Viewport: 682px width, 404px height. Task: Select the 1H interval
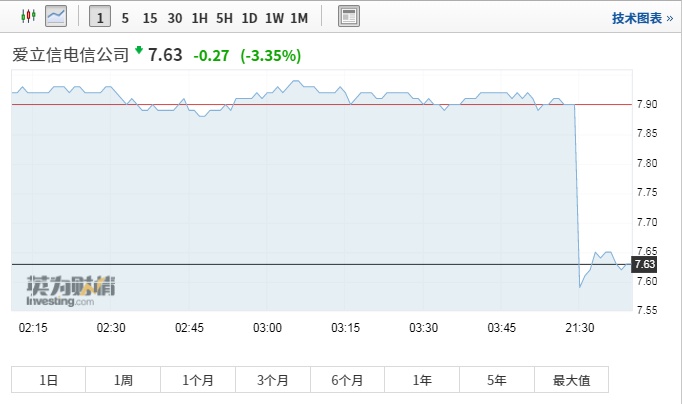tap(199, 17)
